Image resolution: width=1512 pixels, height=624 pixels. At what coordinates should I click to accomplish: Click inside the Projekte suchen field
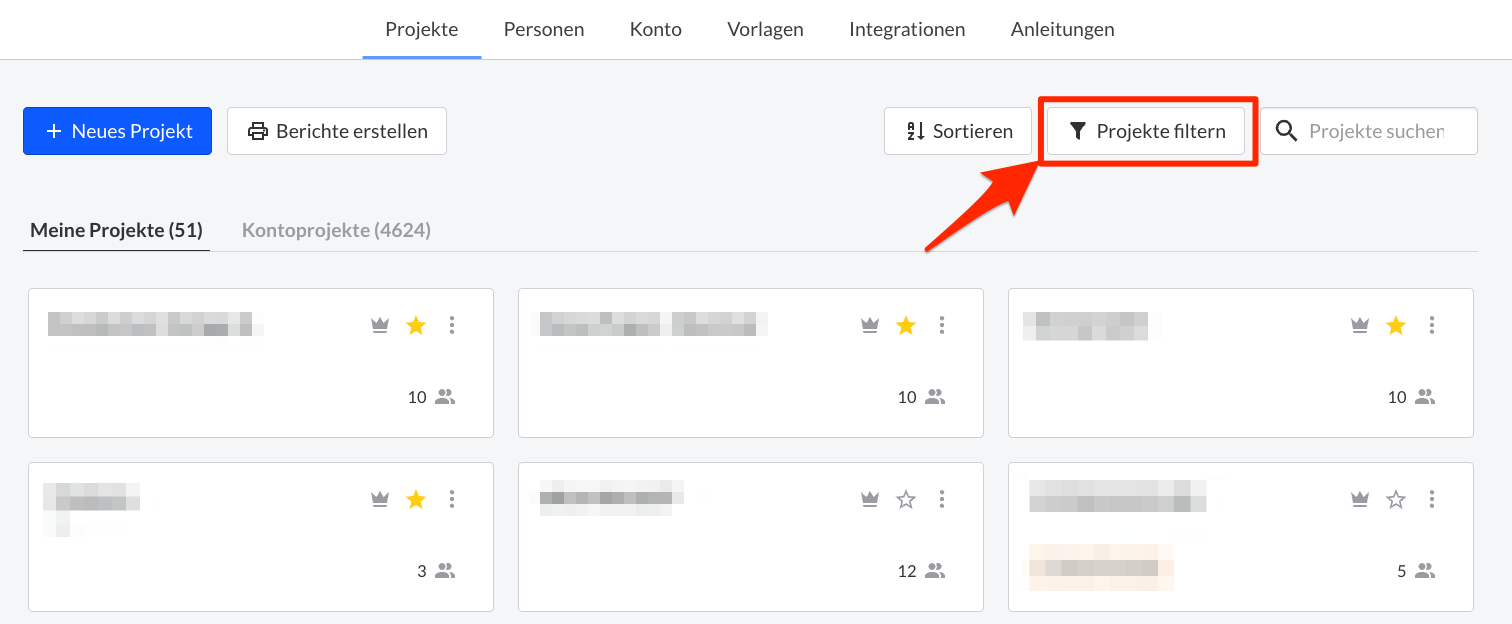[1380, 130]
